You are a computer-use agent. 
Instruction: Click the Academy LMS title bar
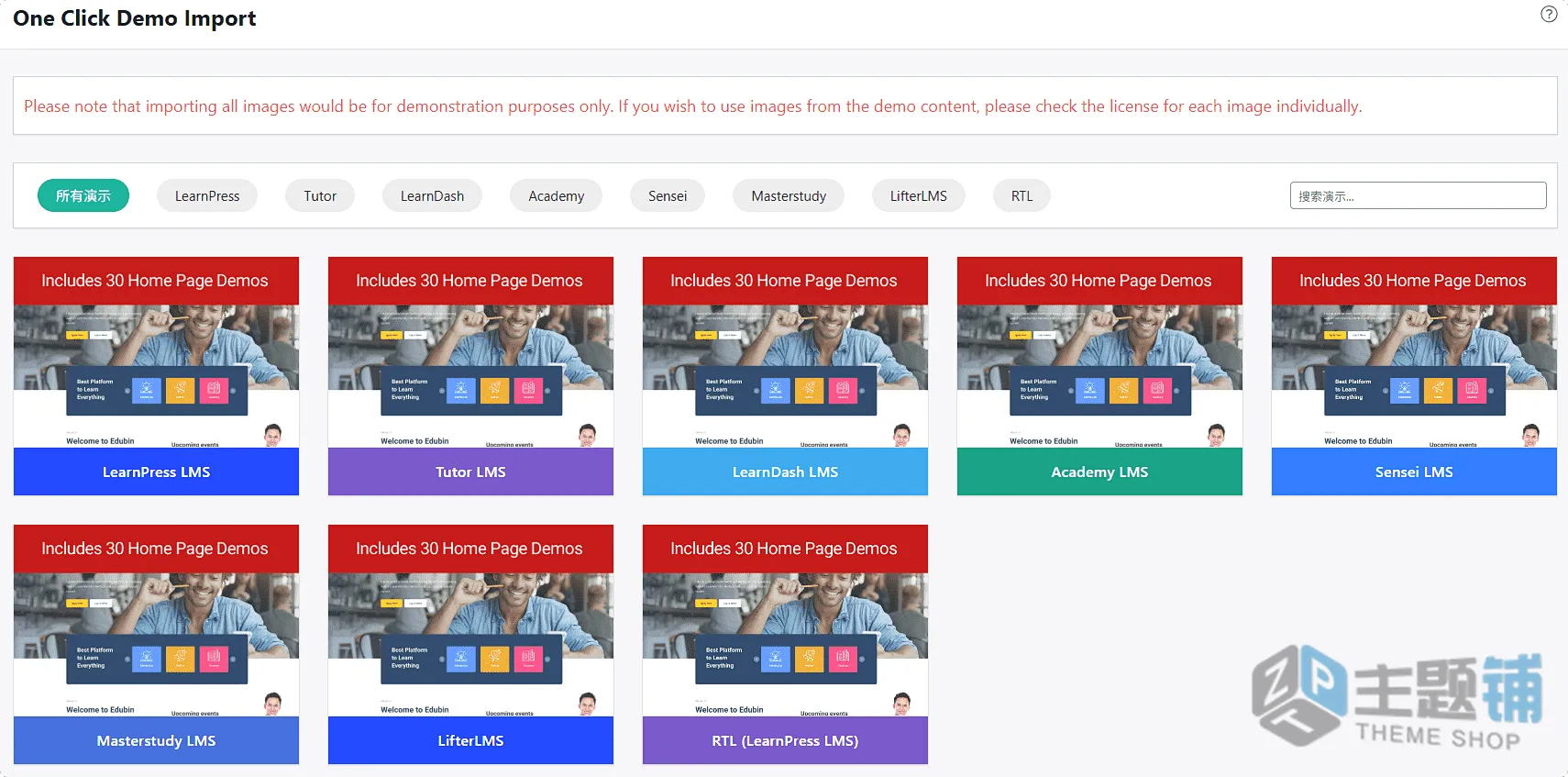tap(1099, 472)
